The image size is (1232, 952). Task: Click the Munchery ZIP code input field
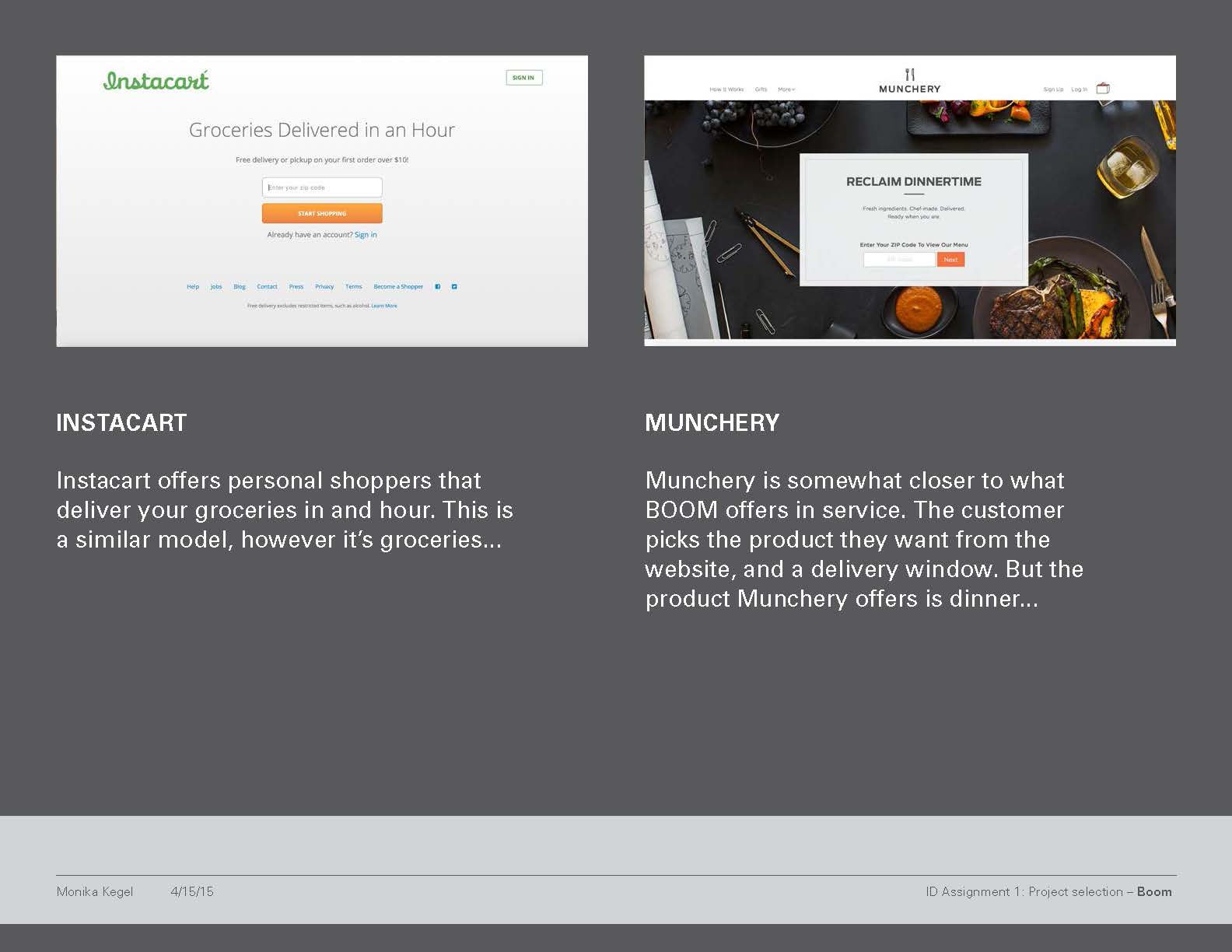click(x=899, y=260)
